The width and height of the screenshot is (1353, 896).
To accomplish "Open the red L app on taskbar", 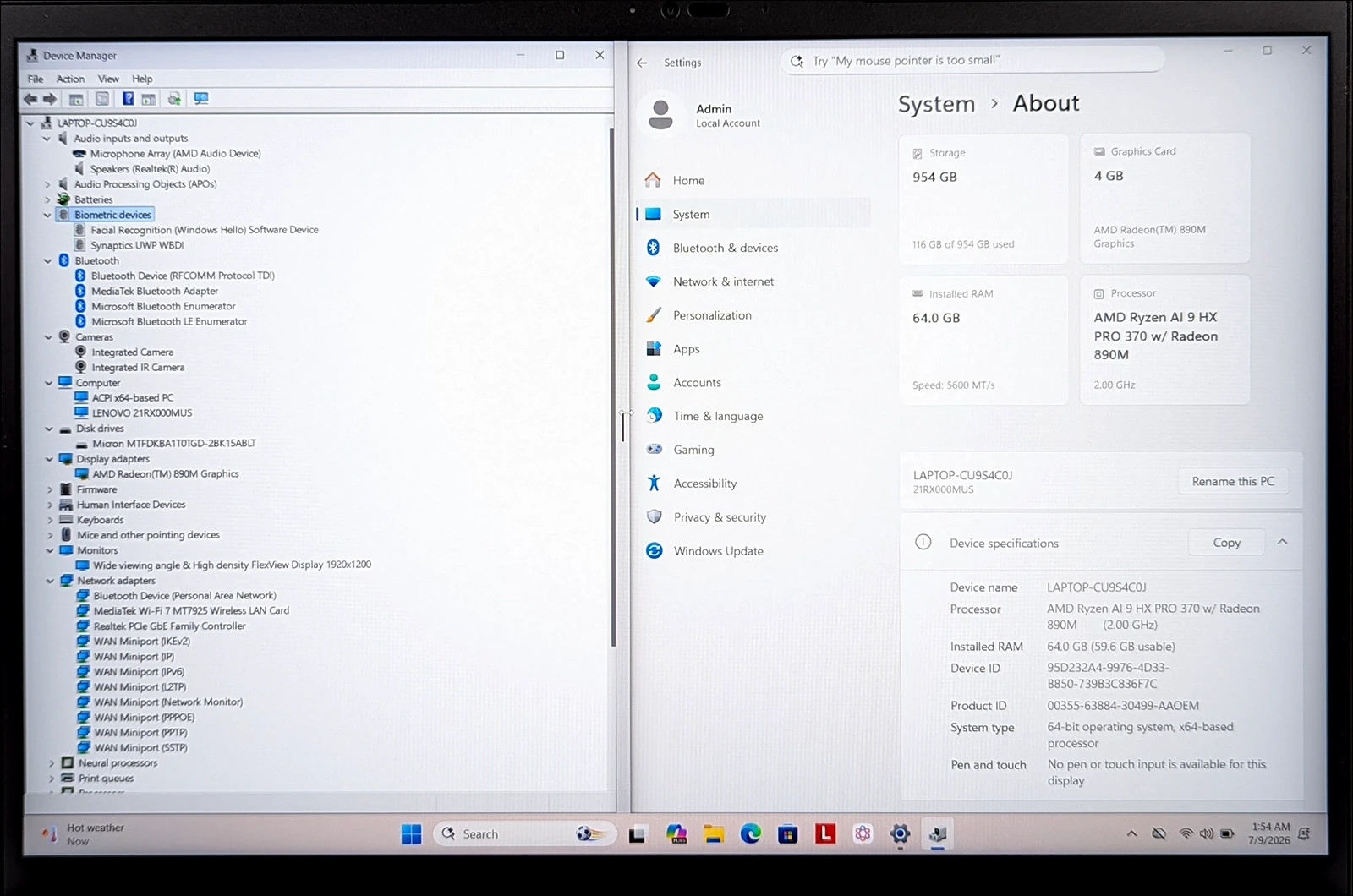I will point(825,834).
